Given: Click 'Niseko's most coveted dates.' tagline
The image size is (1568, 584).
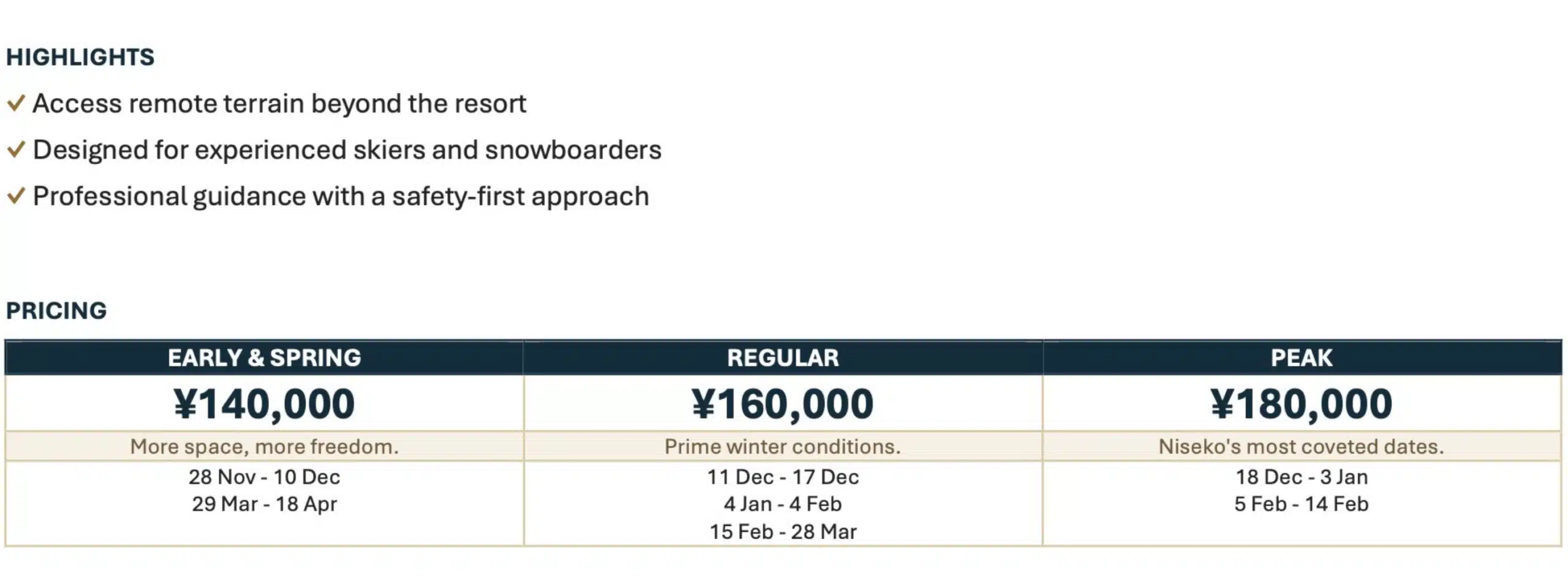Looking at the screenshot, I should [x=1302, y=447].
